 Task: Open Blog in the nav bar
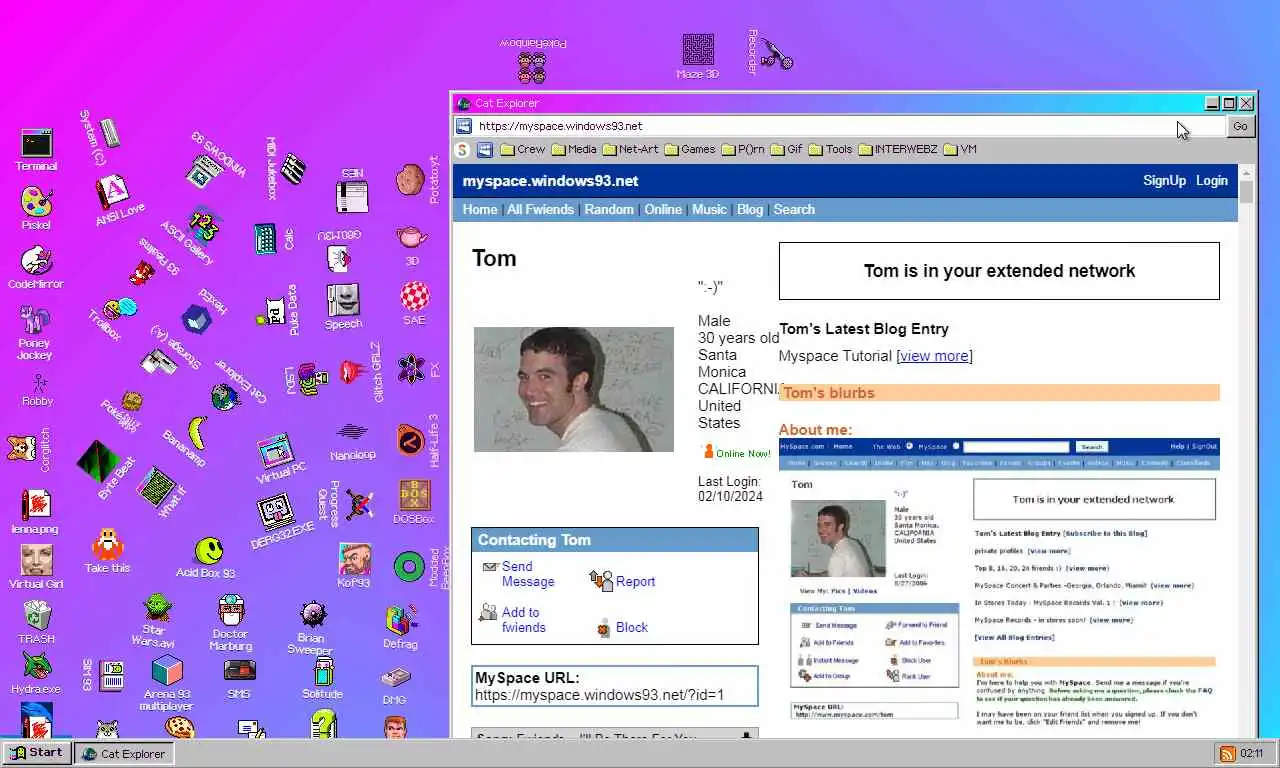[x=750, y=209]
